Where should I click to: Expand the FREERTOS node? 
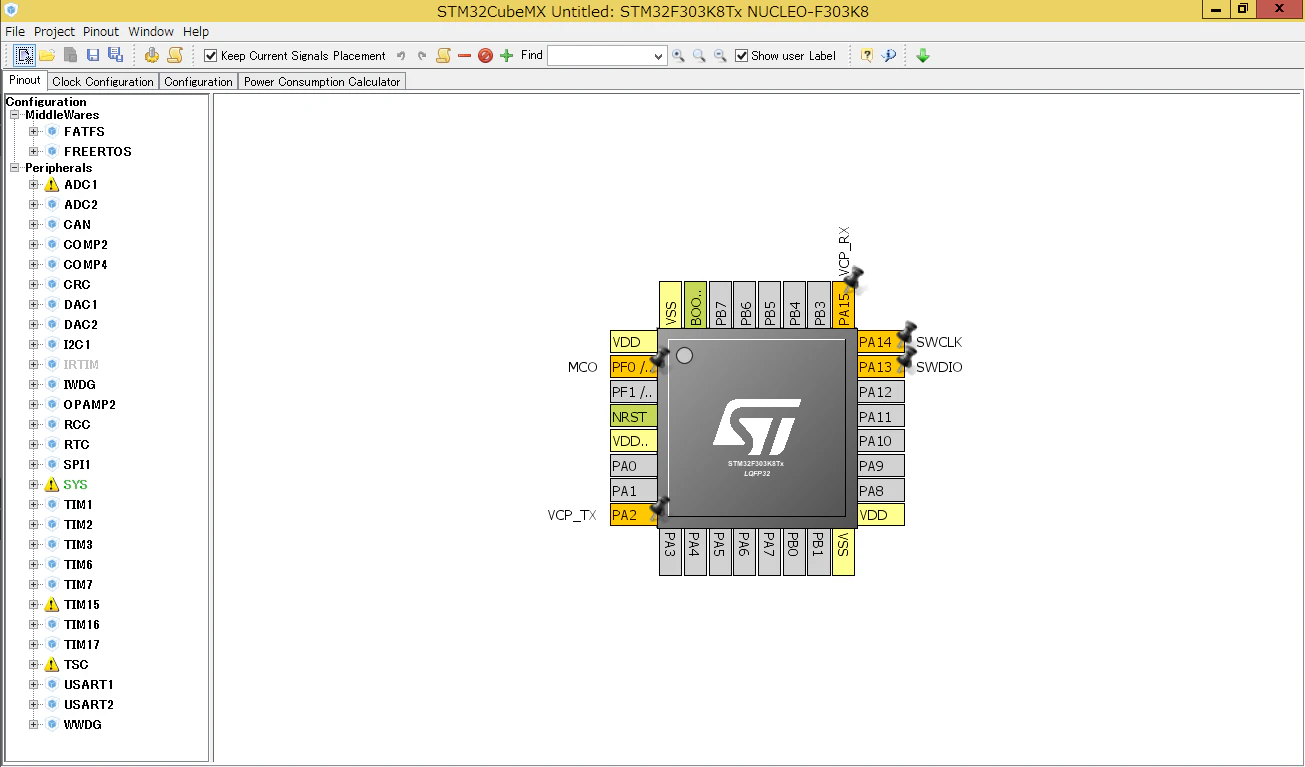point(34,152)
